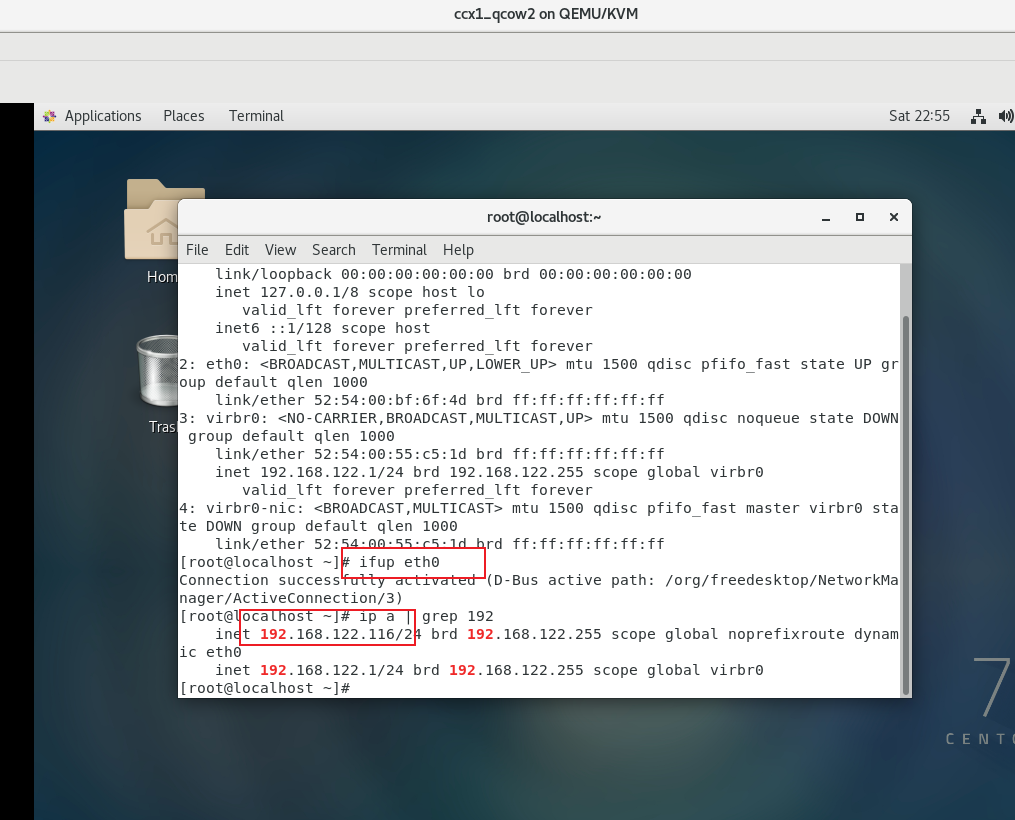Click the wired network status icon

(978, 116)
